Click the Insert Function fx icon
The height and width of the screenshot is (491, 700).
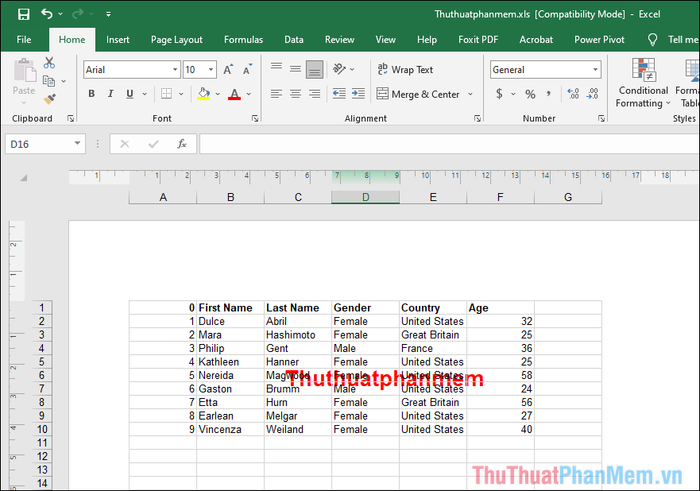pyautogui.click(x=182, y=144)
